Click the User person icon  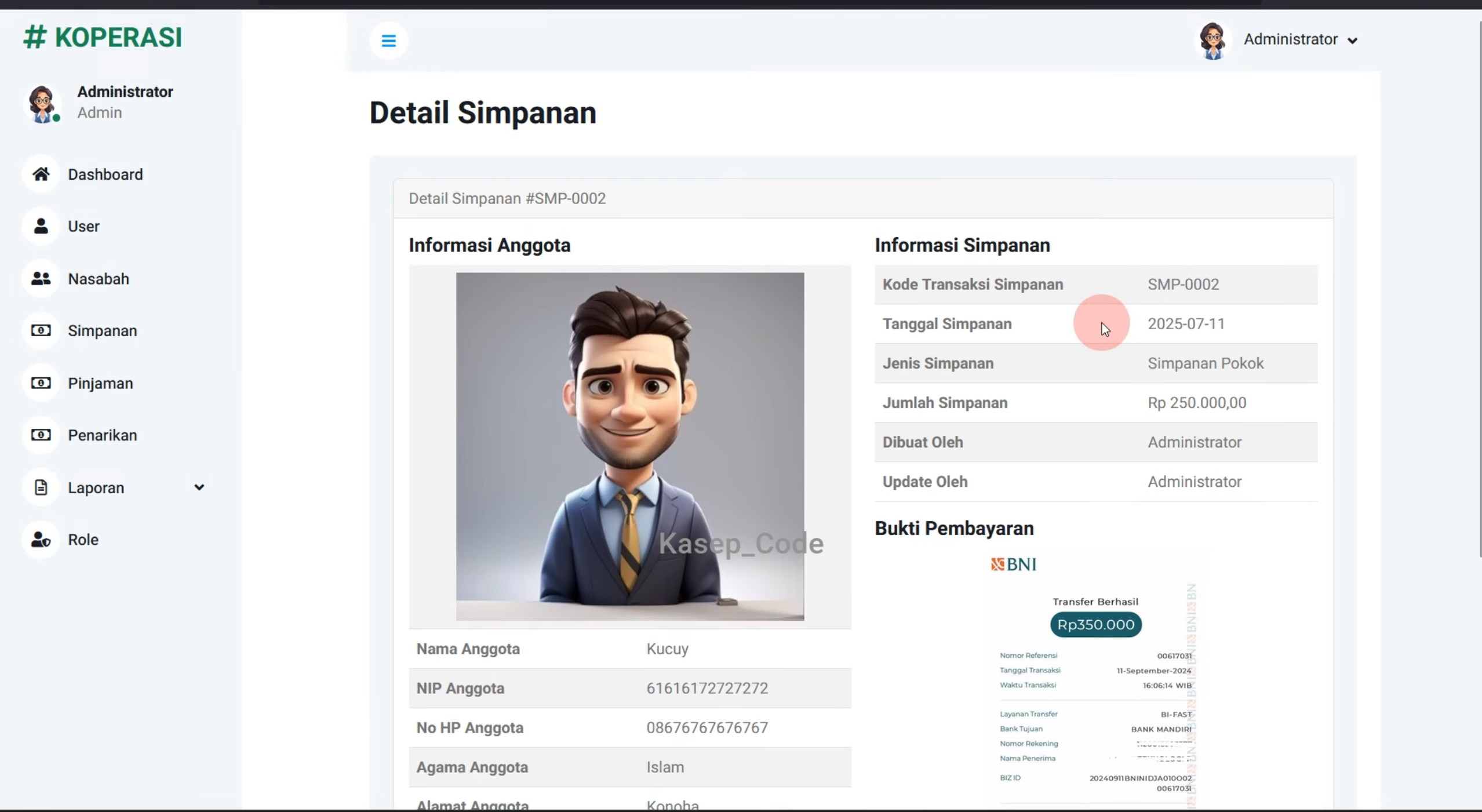41,226
